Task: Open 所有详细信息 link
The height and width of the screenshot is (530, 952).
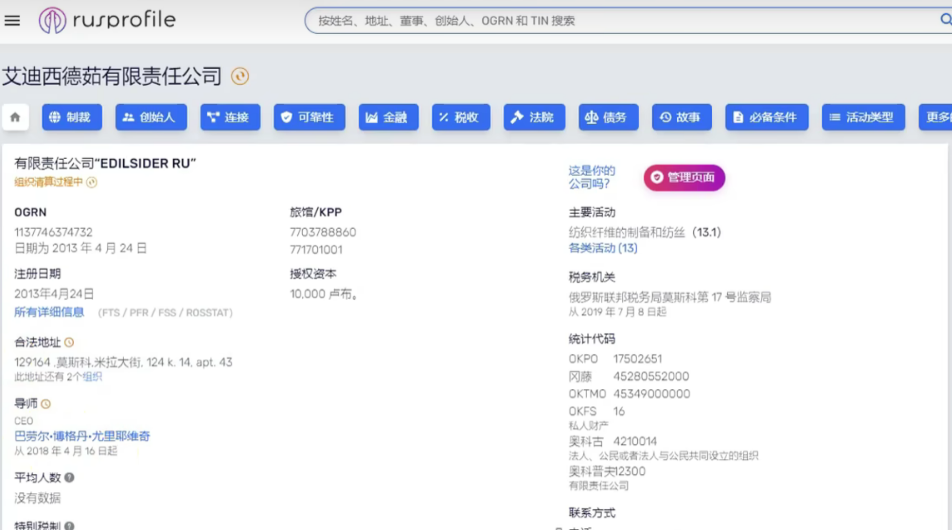Action: pyautogui.click(x=49, y=312)
